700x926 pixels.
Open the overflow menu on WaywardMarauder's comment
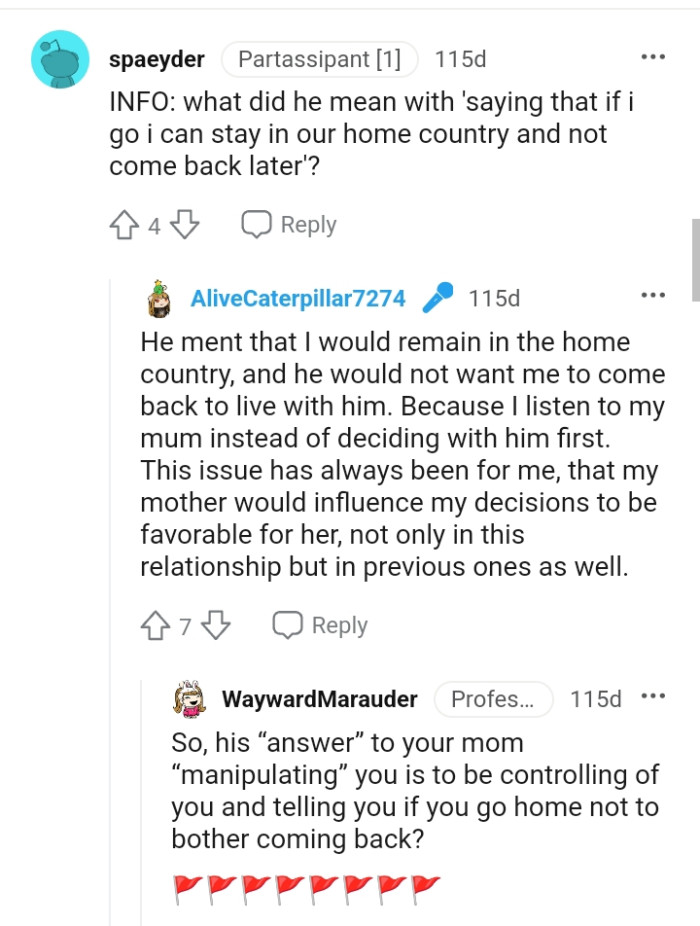653,697
